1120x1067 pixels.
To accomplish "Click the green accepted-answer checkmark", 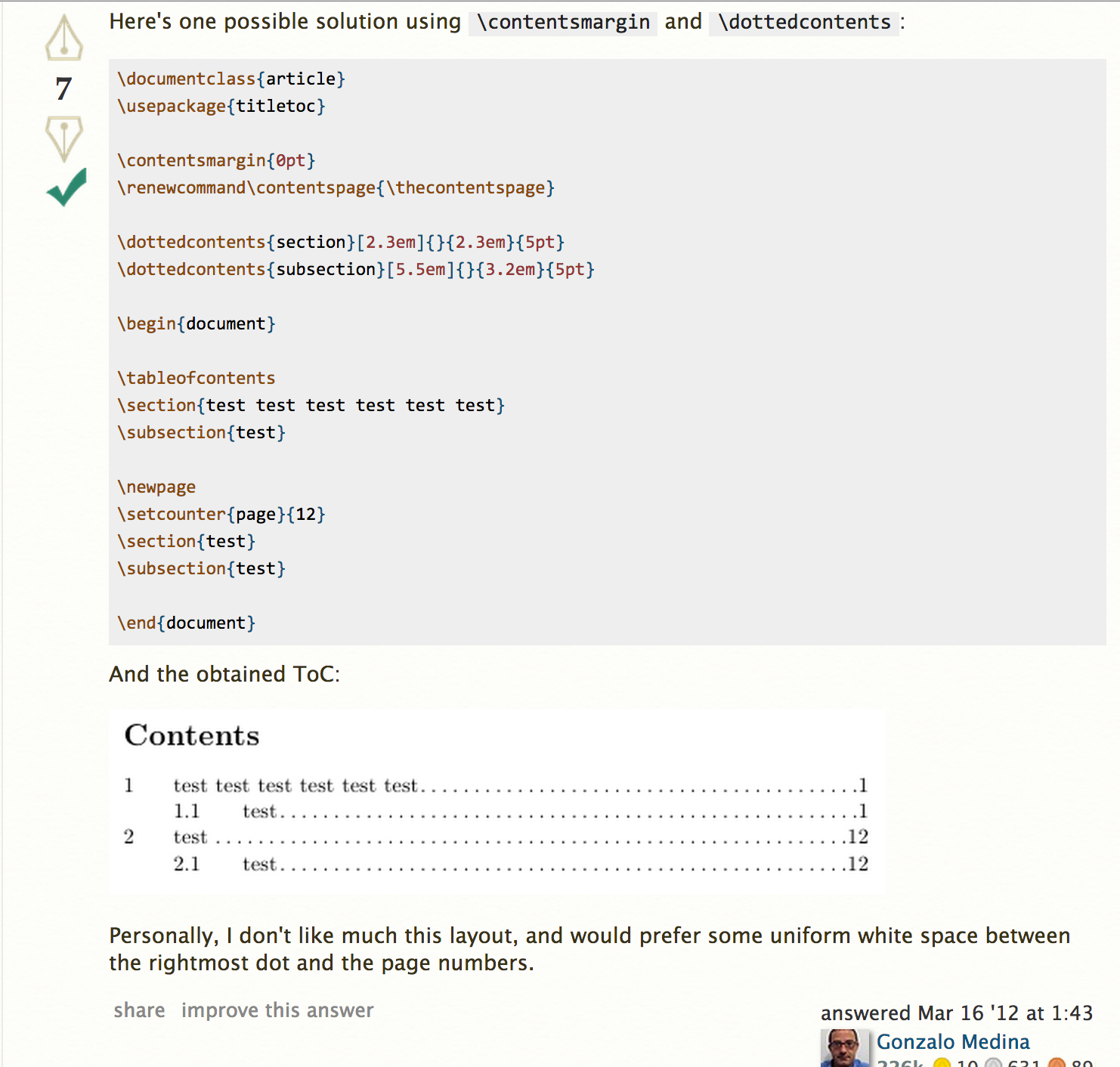I will tap(67, 187).
